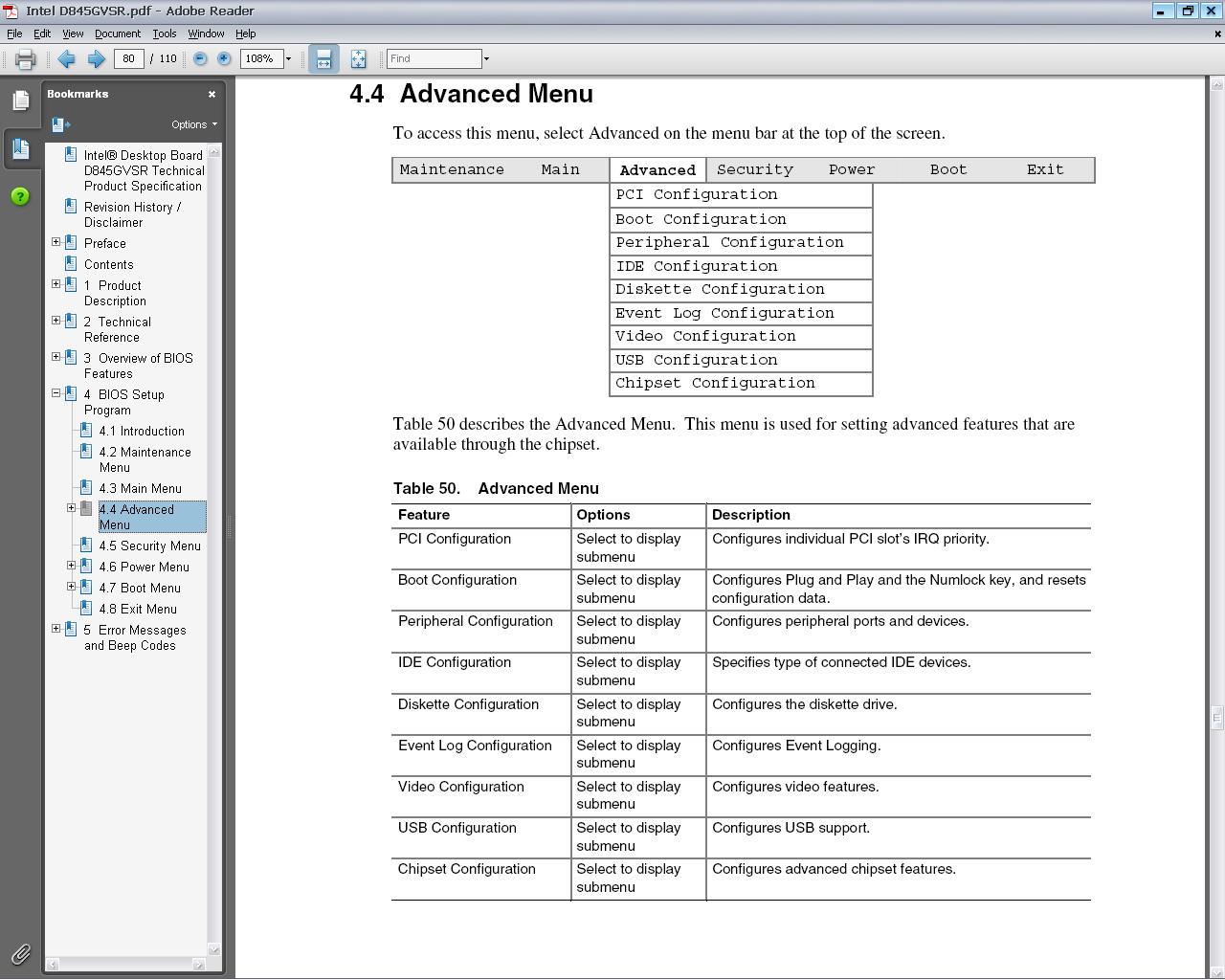Open the Attachments paperclip icon
The height and width of the screenshot is (980, 1225).
click(x=20, y=953)
